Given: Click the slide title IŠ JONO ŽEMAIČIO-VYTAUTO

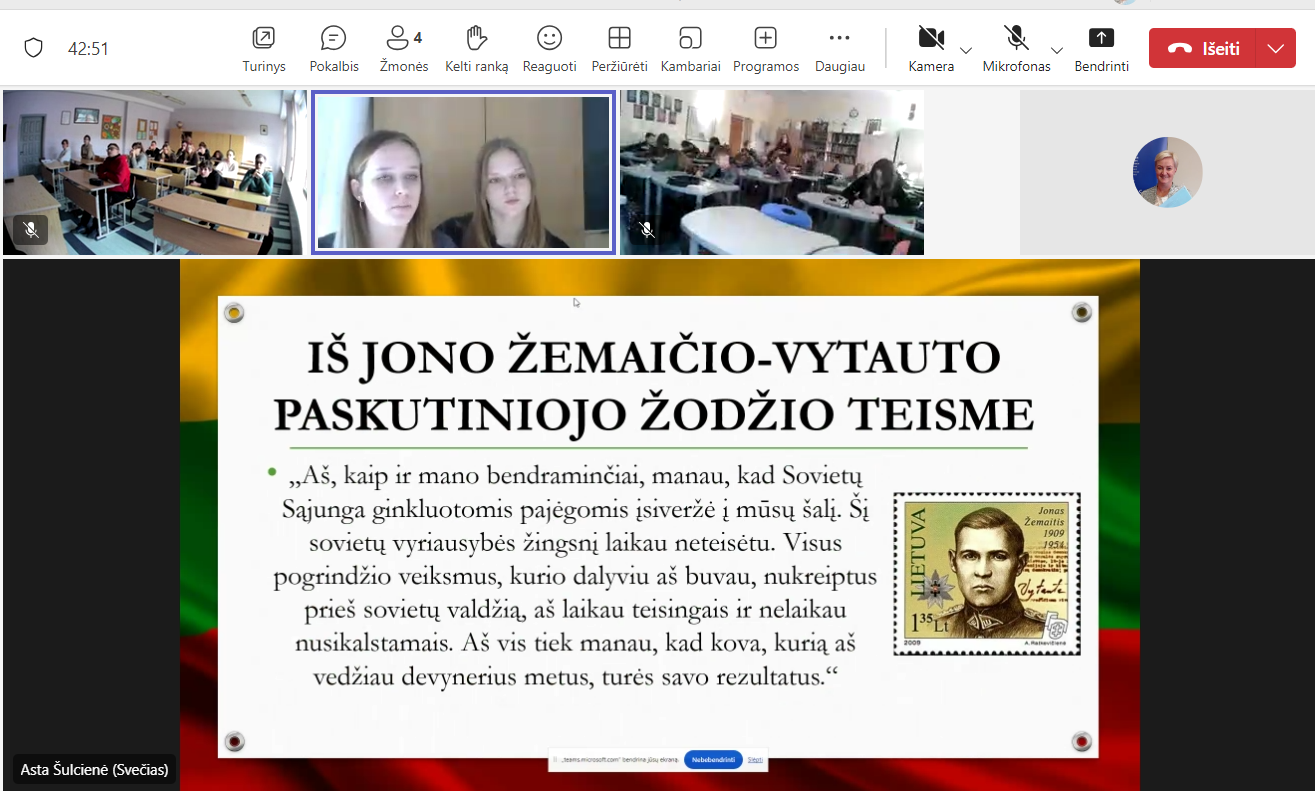Looking at the screenshot, I should (x=655, y=359).
